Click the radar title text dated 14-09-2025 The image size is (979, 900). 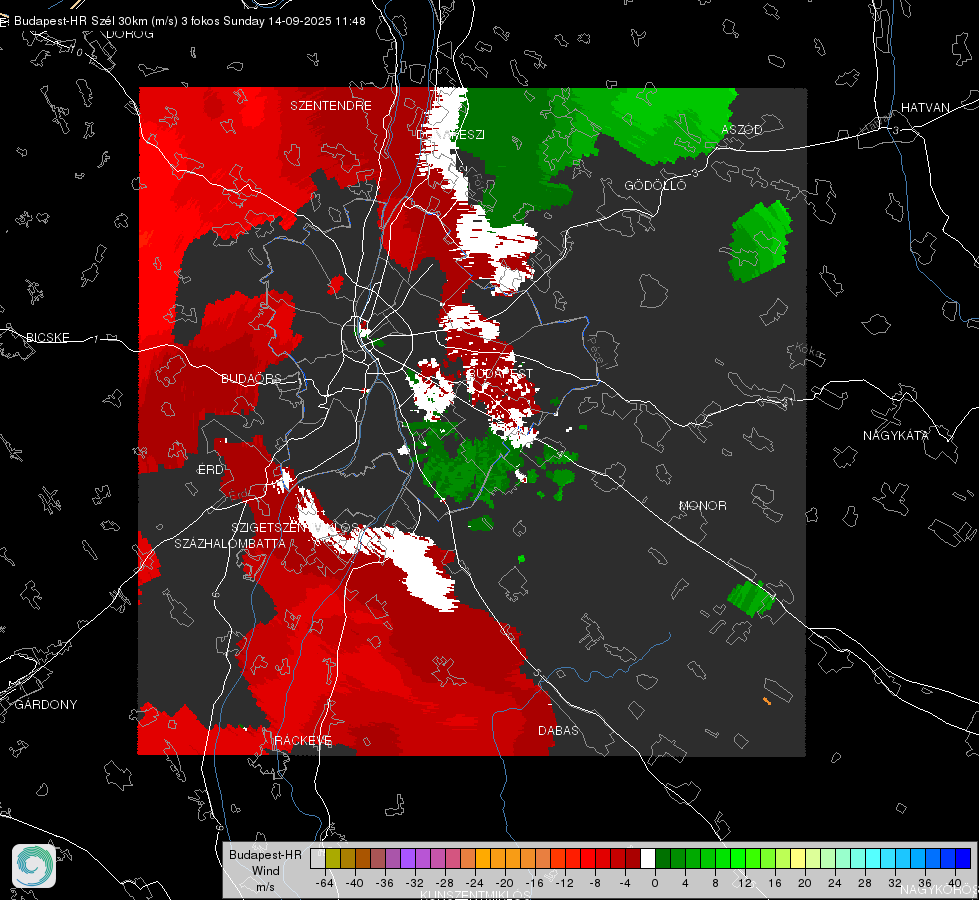click(190, 21)
